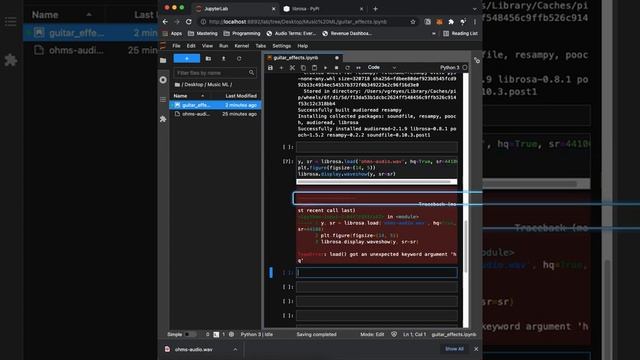
Task: Restart kernel and run all cells icon
Action: tap(358, 68)
